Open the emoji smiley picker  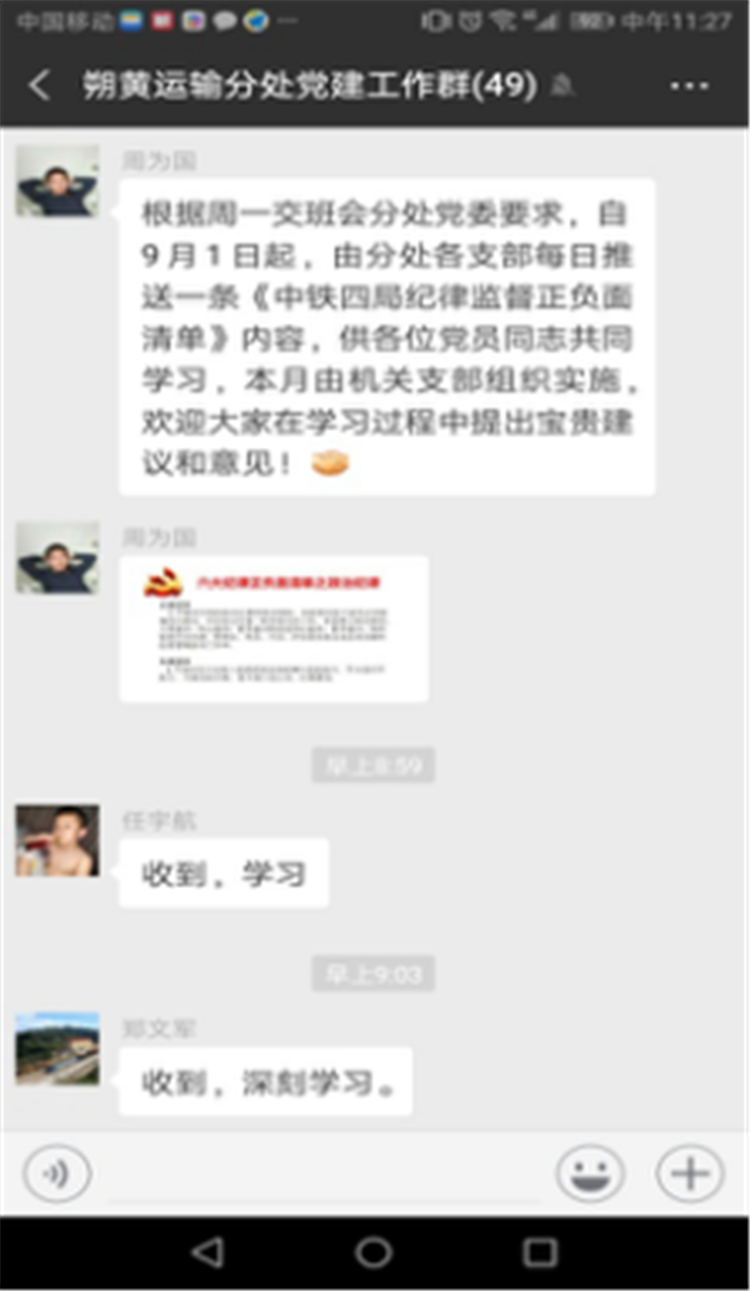point(590,1173)
